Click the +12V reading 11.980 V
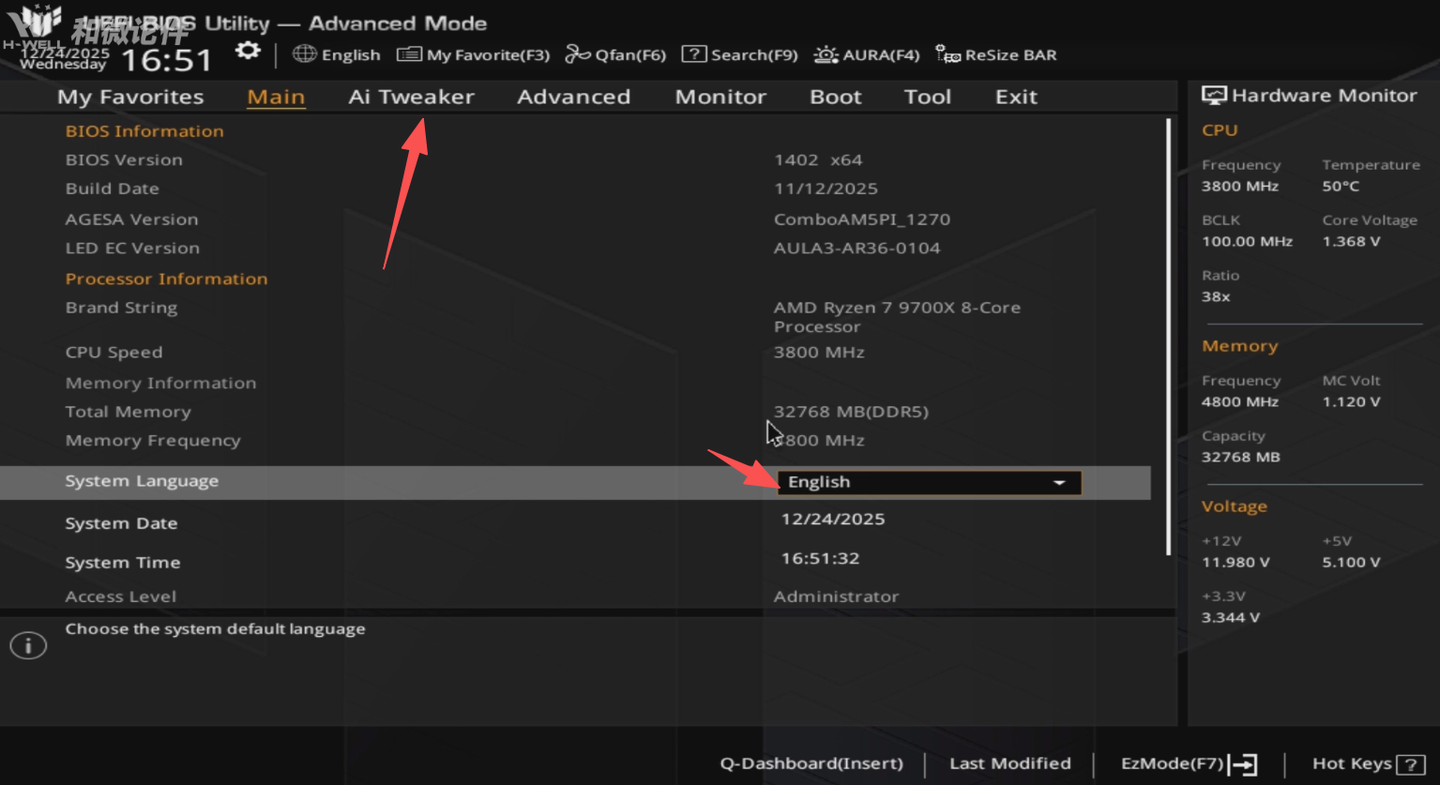Viewport: 1440px width, 785px height. coord(1236,562)
